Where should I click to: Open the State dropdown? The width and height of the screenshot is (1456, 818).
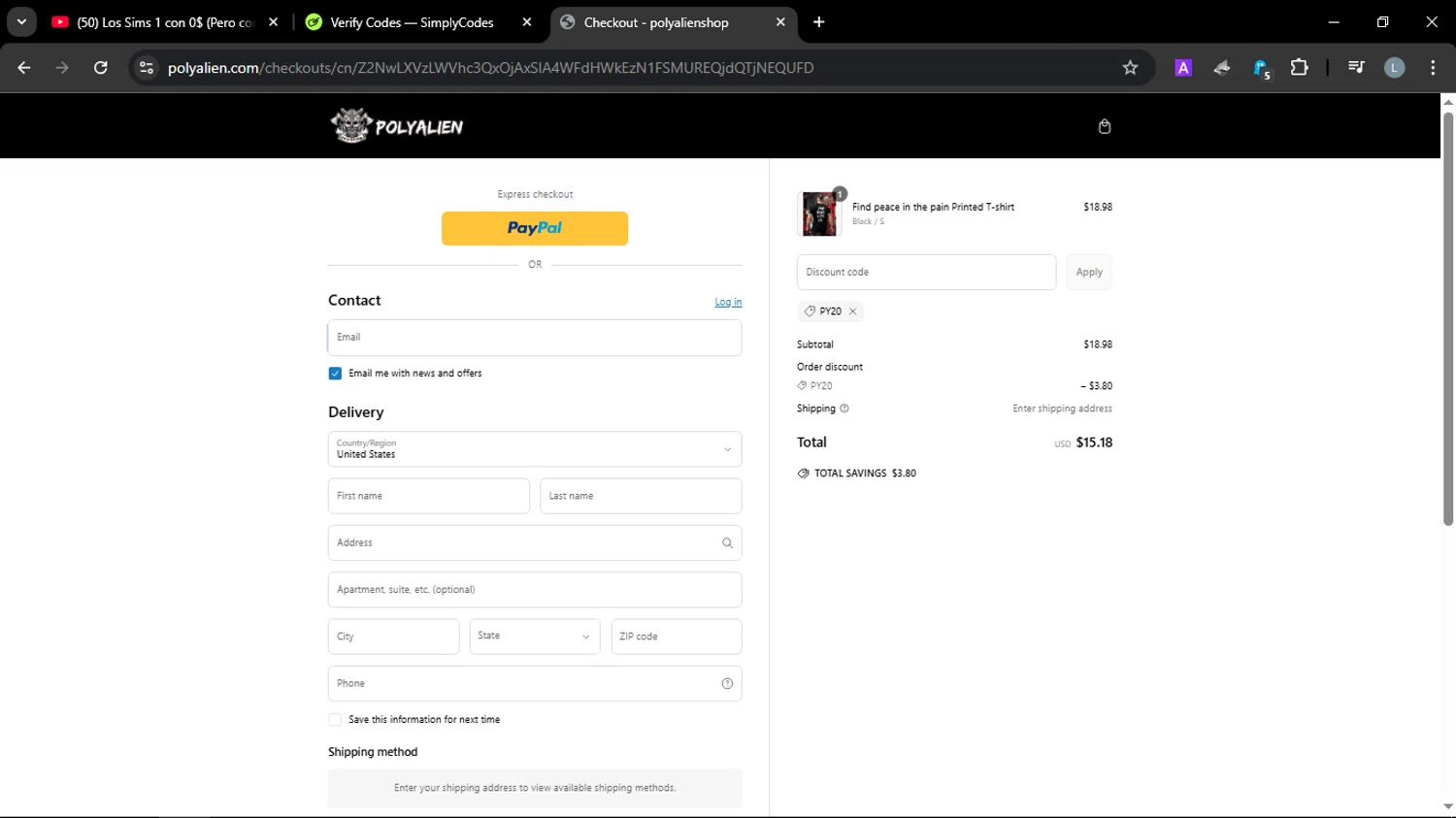(x=535, y=637)
